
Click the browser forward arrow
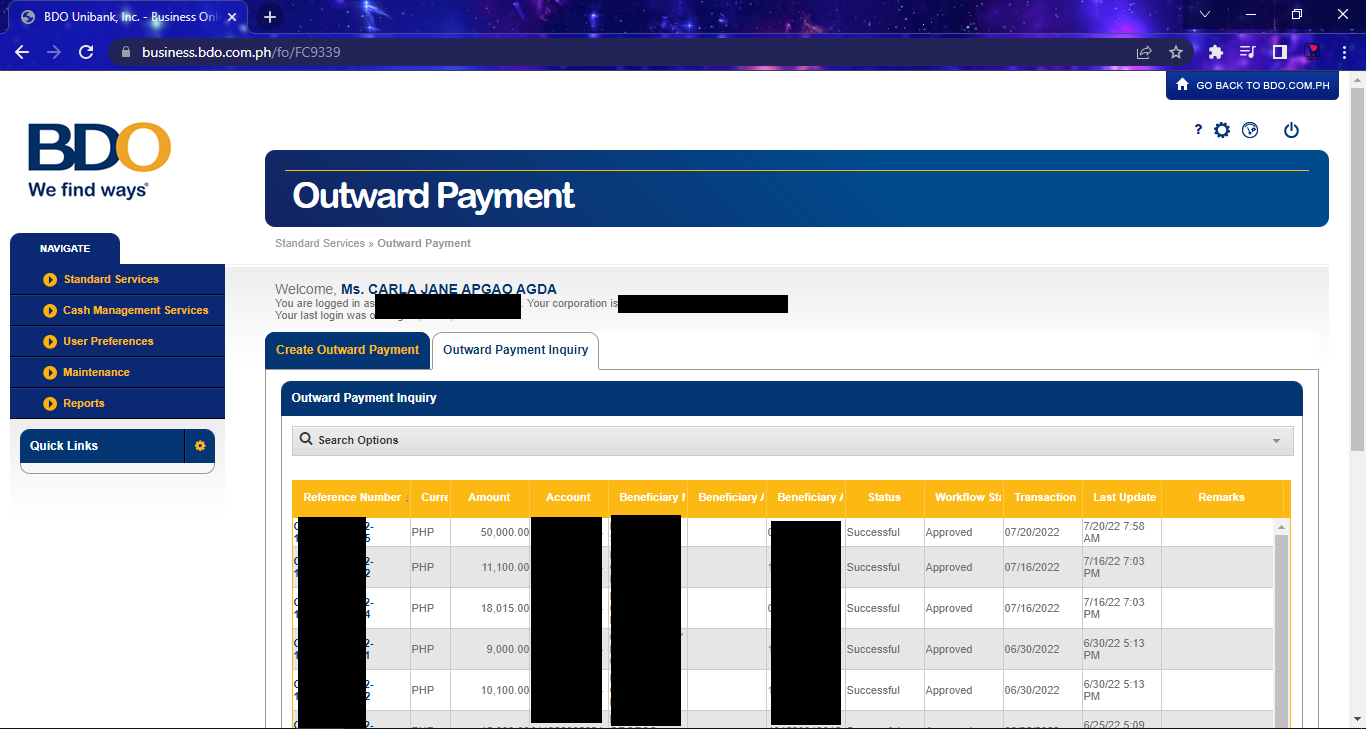tap(54, 52)
